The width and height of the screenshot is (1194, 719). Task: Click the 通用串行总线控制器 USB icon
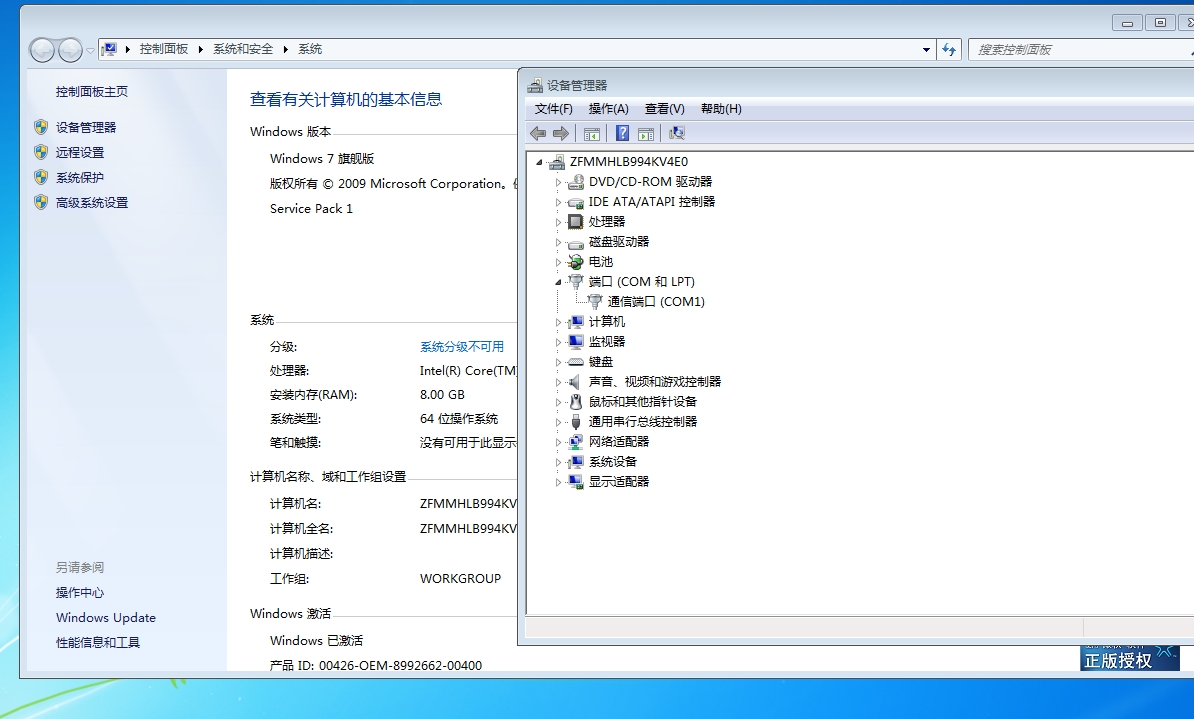coord(576,422)
